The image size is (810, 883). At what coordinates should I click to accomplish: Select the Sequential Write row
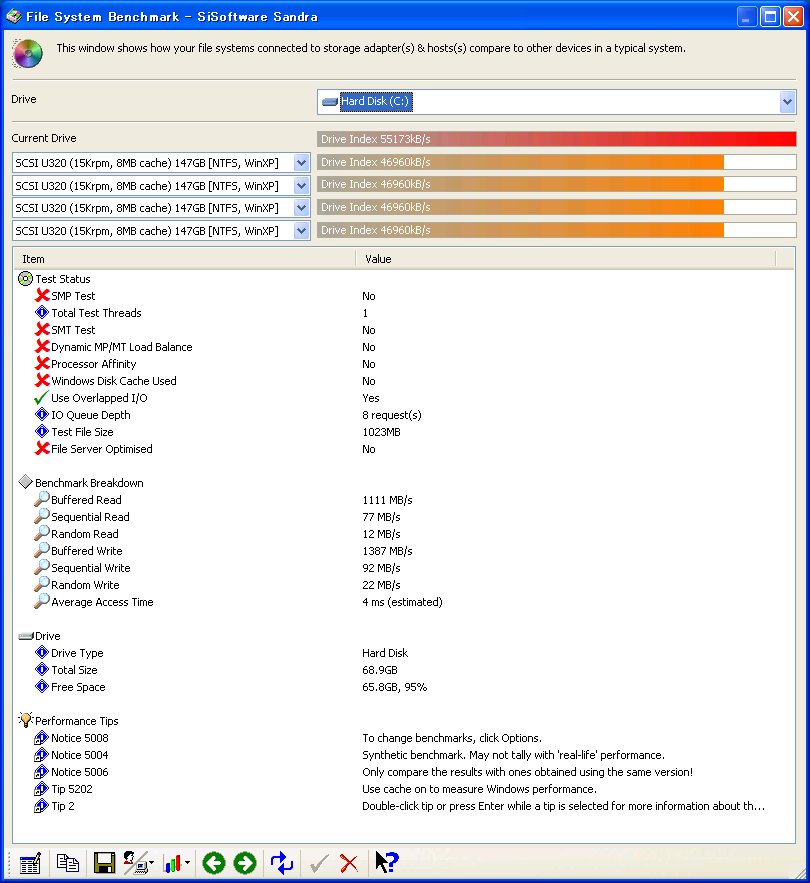coord(403,568)
